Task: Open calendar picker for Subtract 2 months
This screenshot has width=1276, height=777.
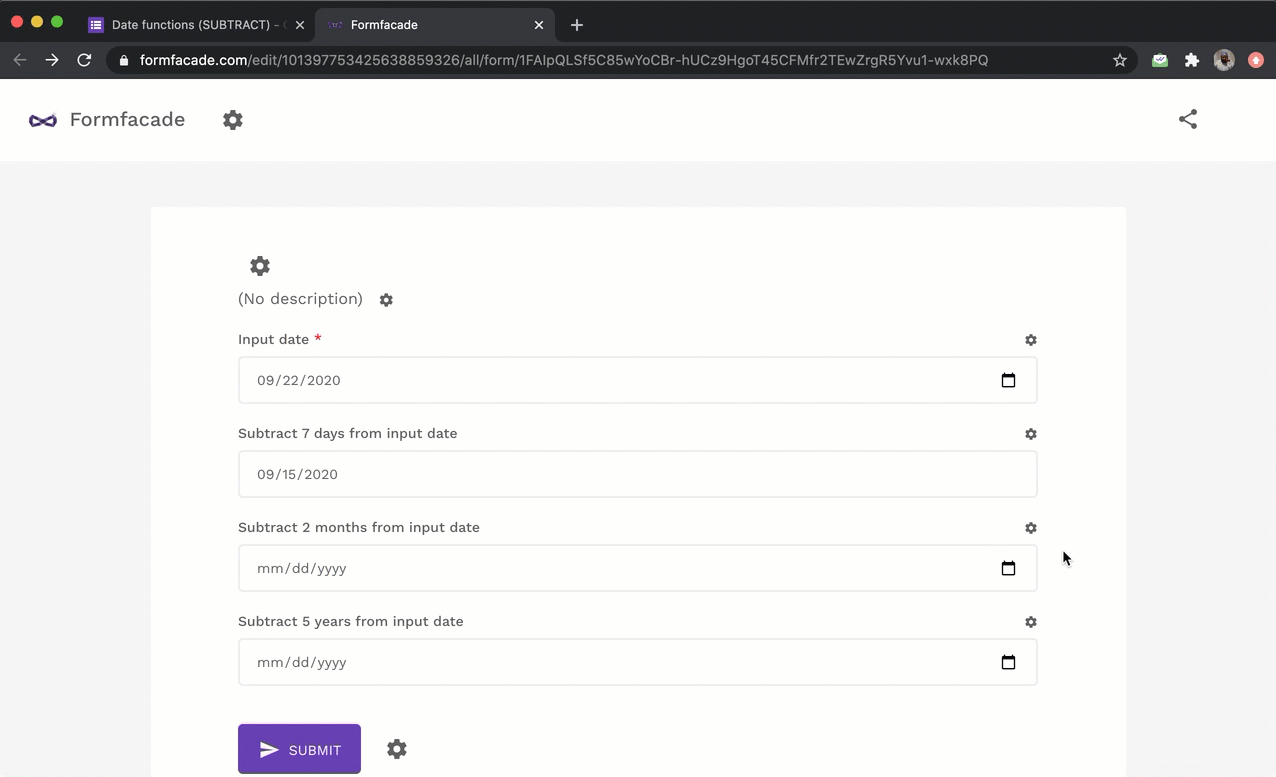Action: click(x=1008, y=568)
